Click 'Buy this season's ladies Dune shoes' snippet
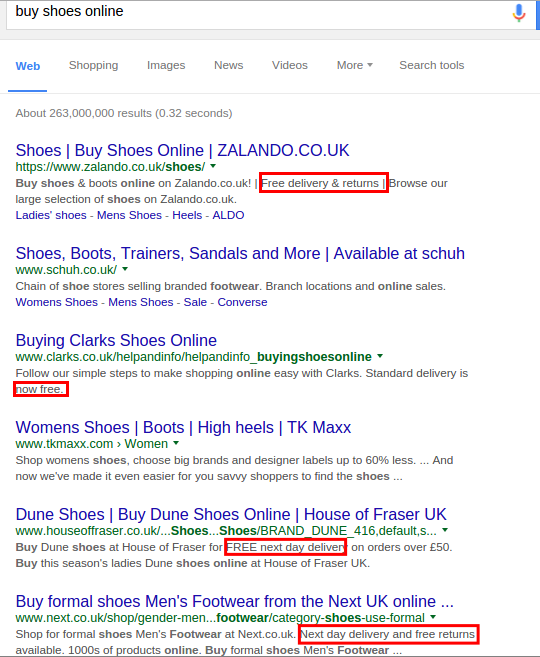The image size is (540, 657). (x=193, y=563)
